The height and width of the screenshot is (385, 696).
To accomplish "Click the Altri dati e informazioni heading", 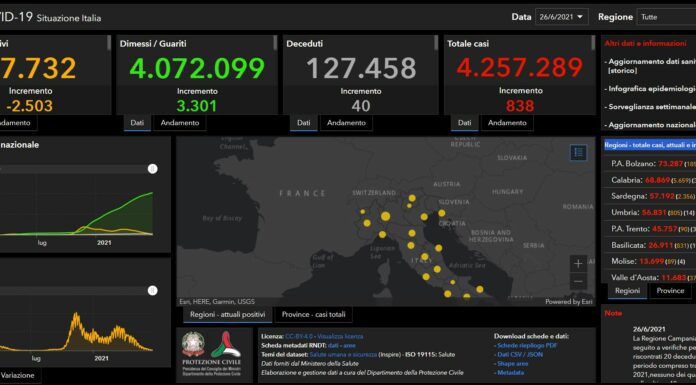I will click(645, 44).
